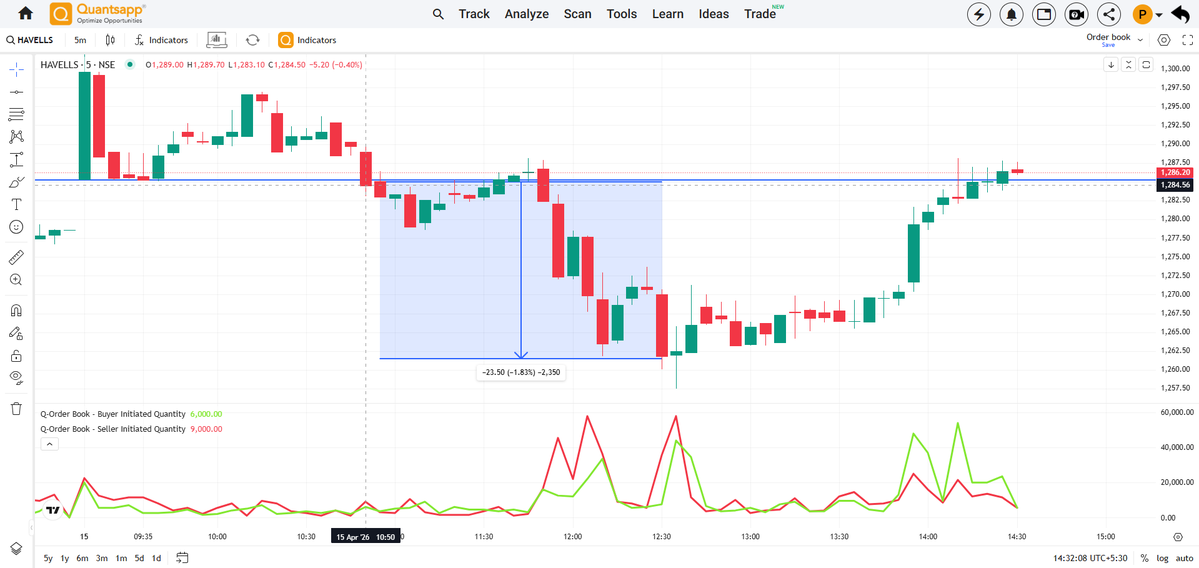Toggle fullscreen mode
This screenshot has width=1199, height=568.
1188,40
